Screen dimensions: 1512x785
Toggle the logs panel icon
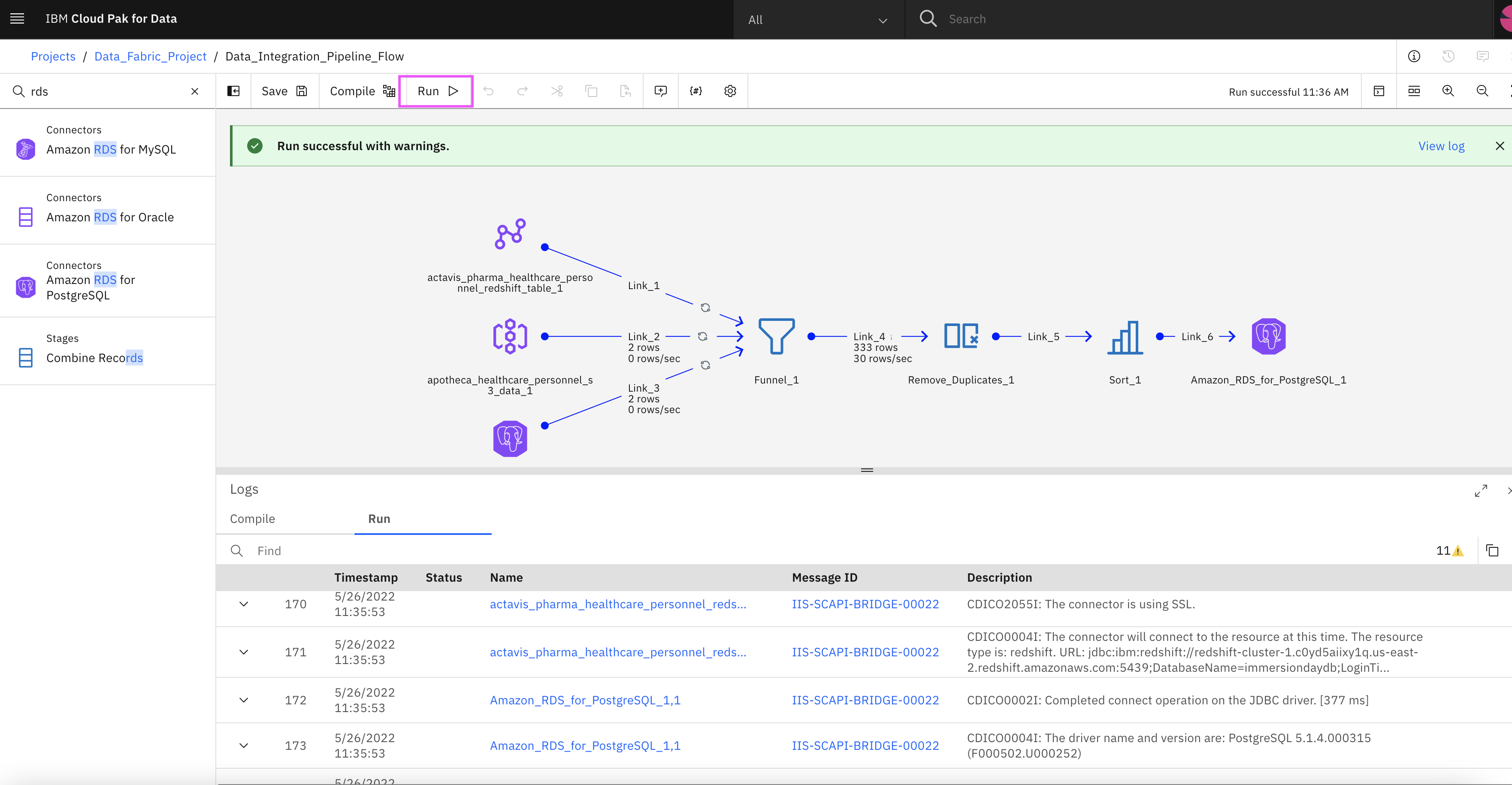(1379, 91)
